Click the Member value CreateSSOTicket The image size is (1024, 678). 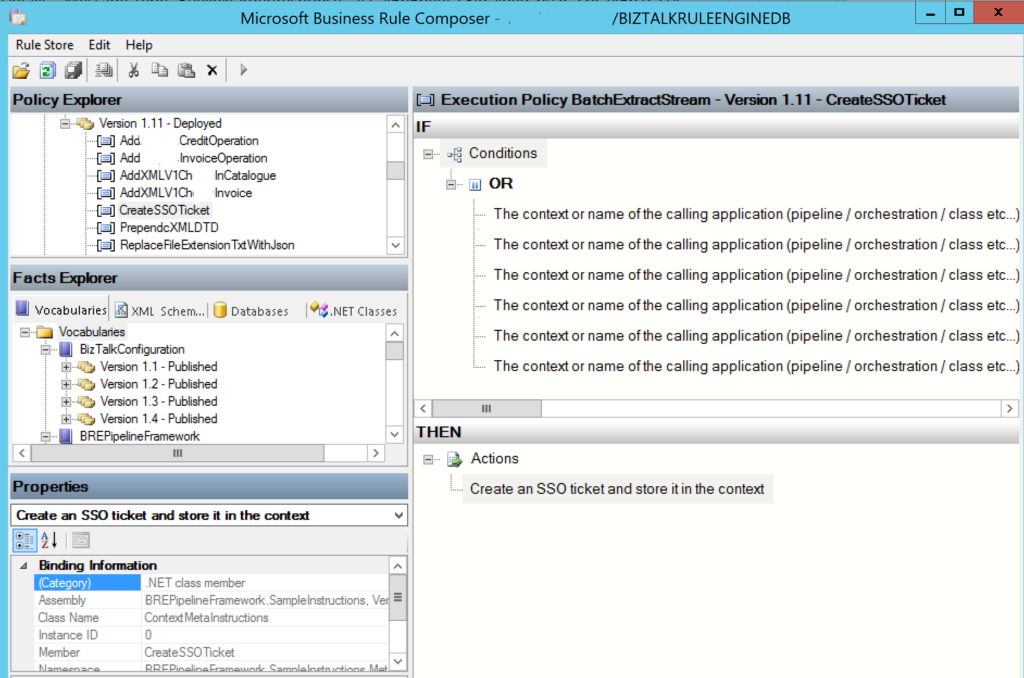click(x=189, y=653)
